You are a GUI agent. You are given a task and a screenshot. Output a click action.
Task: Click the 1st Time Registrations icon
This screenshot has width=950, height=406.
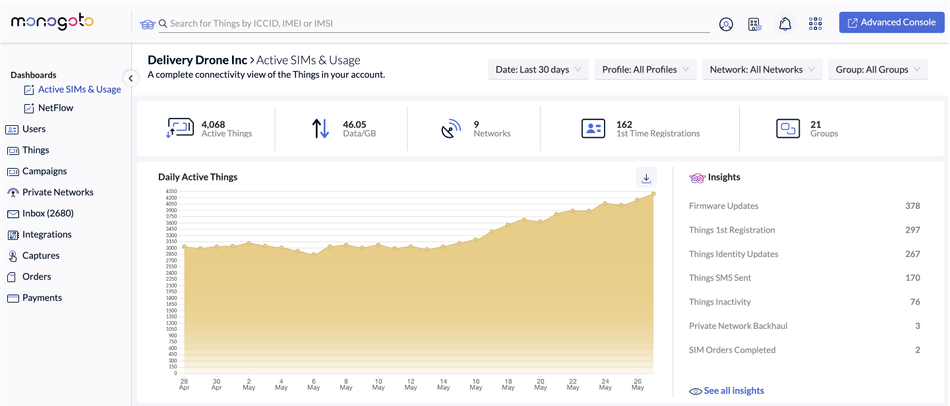click(x=593, y=128)
